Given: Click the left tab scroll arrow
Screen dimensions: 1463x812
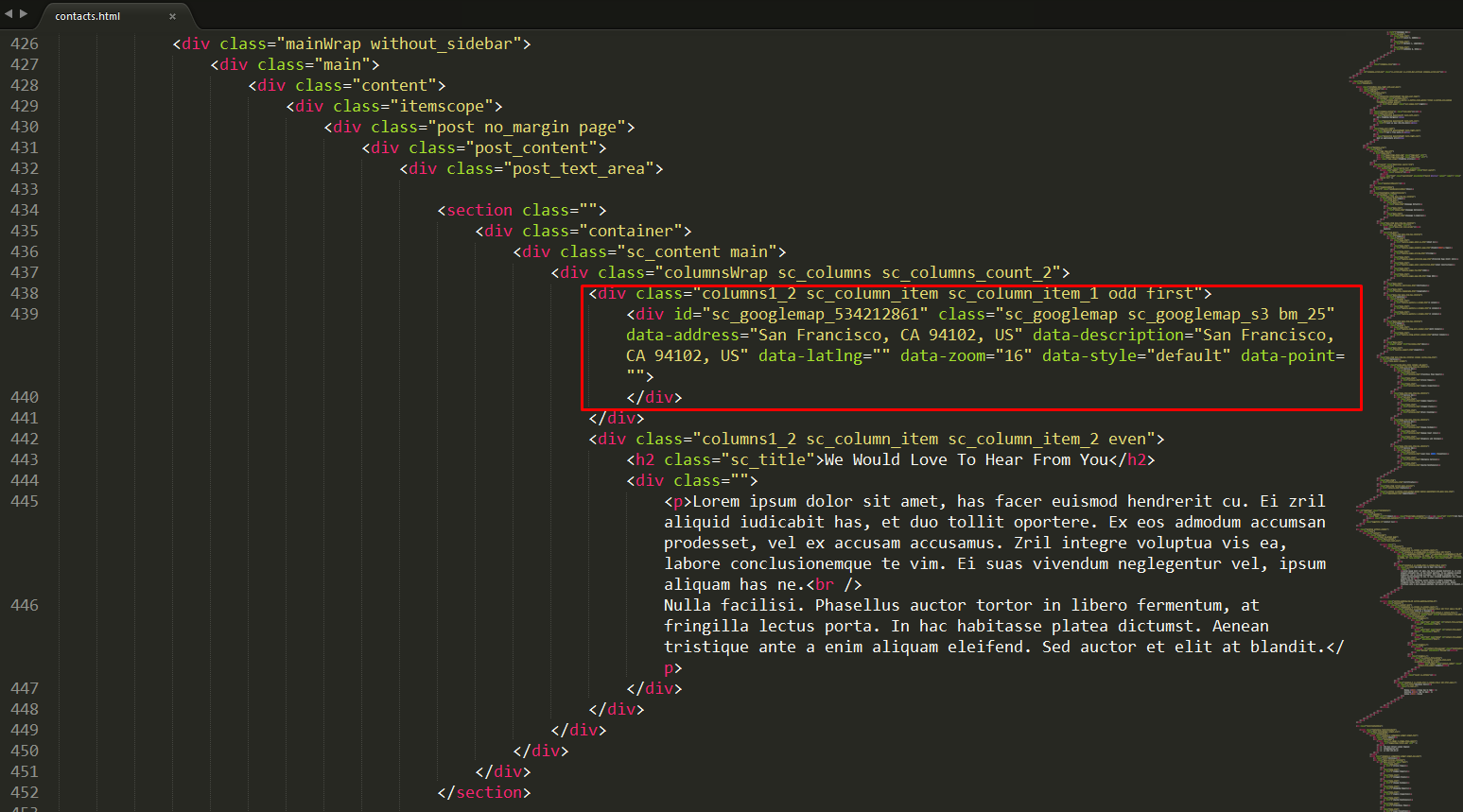Looking at the screenshot, I should pyautogui.click(x=9, y=14).
